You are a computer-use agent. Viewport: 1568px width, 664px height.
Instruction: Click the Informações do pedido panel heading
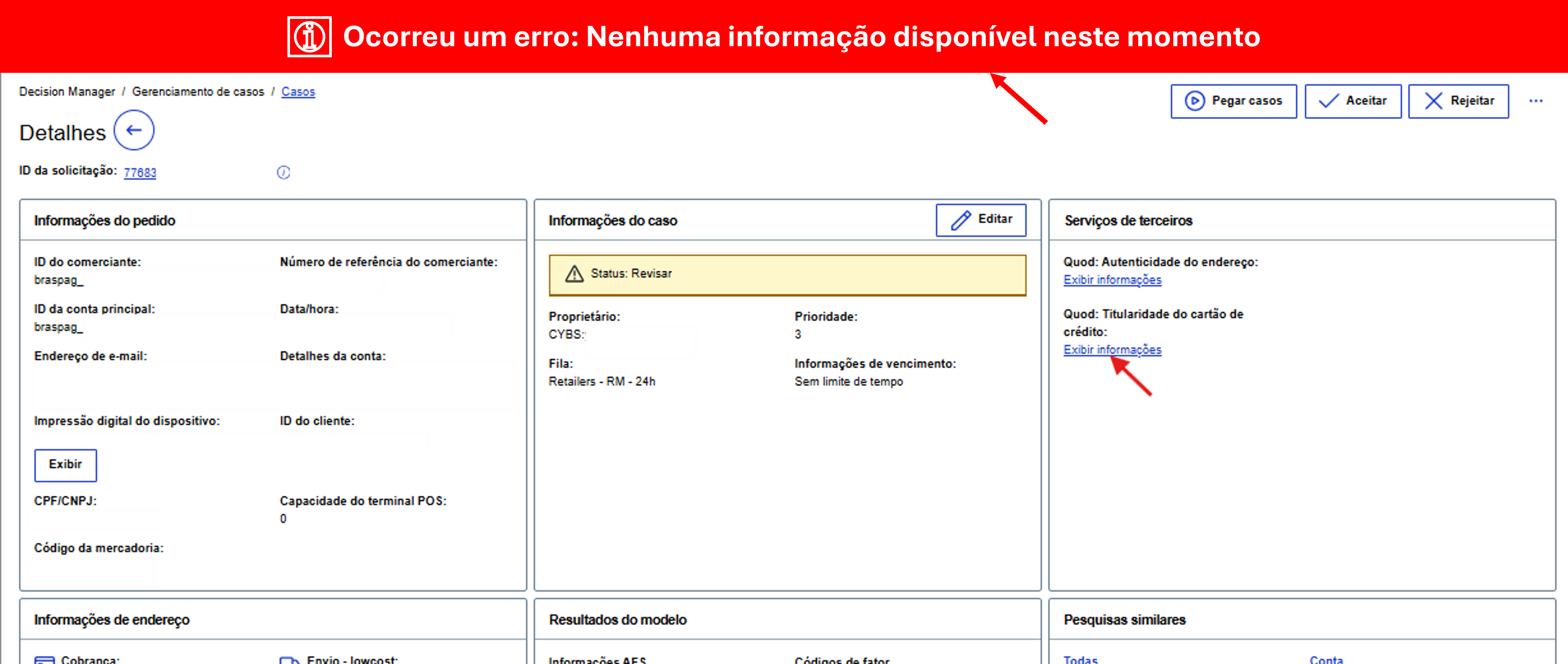pos(105,221)
